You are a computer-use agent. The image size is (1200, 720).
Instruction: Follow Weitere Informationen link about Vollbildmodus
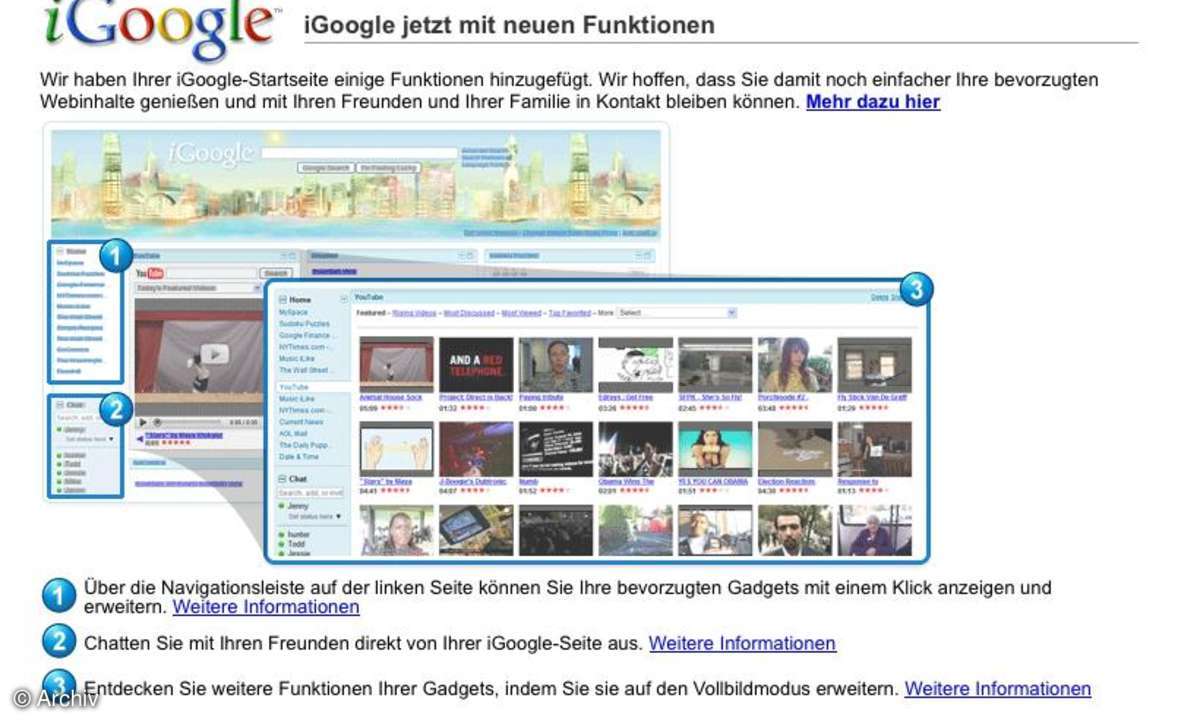tap(998, 689)
